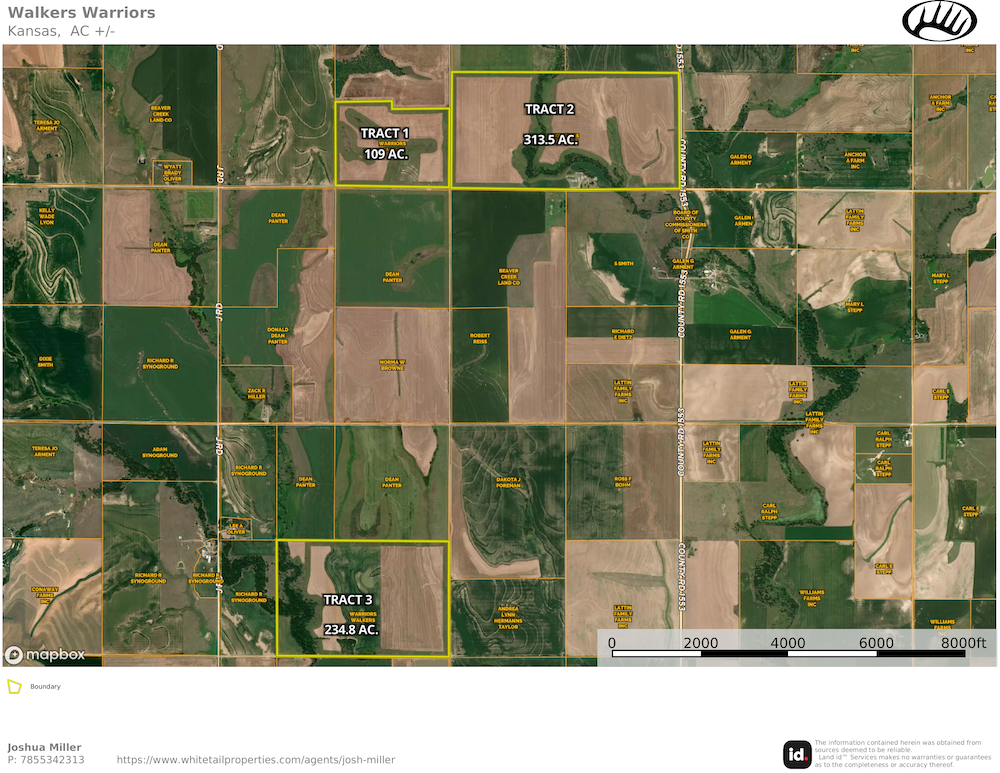Click the Walkers Warriors map title
Image resolution: width=1000 pixels, height=773 pixels.
coord(82,13)
